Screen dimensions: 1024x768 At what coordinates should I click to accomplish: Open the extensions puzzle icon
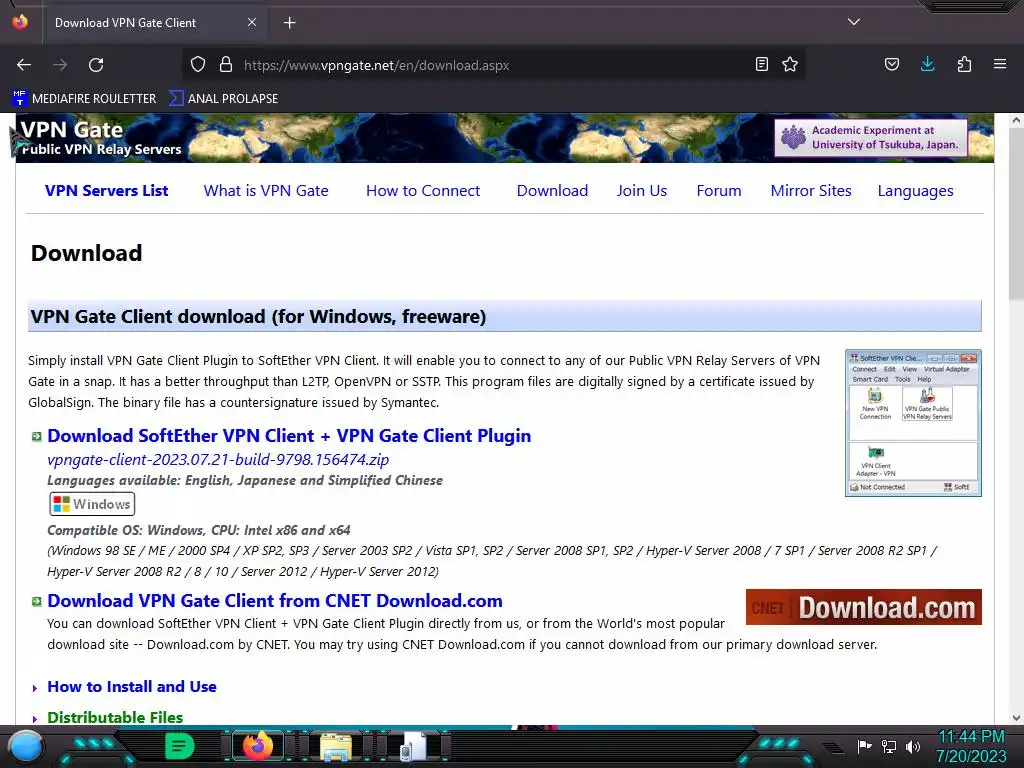[x=964, y=64]
